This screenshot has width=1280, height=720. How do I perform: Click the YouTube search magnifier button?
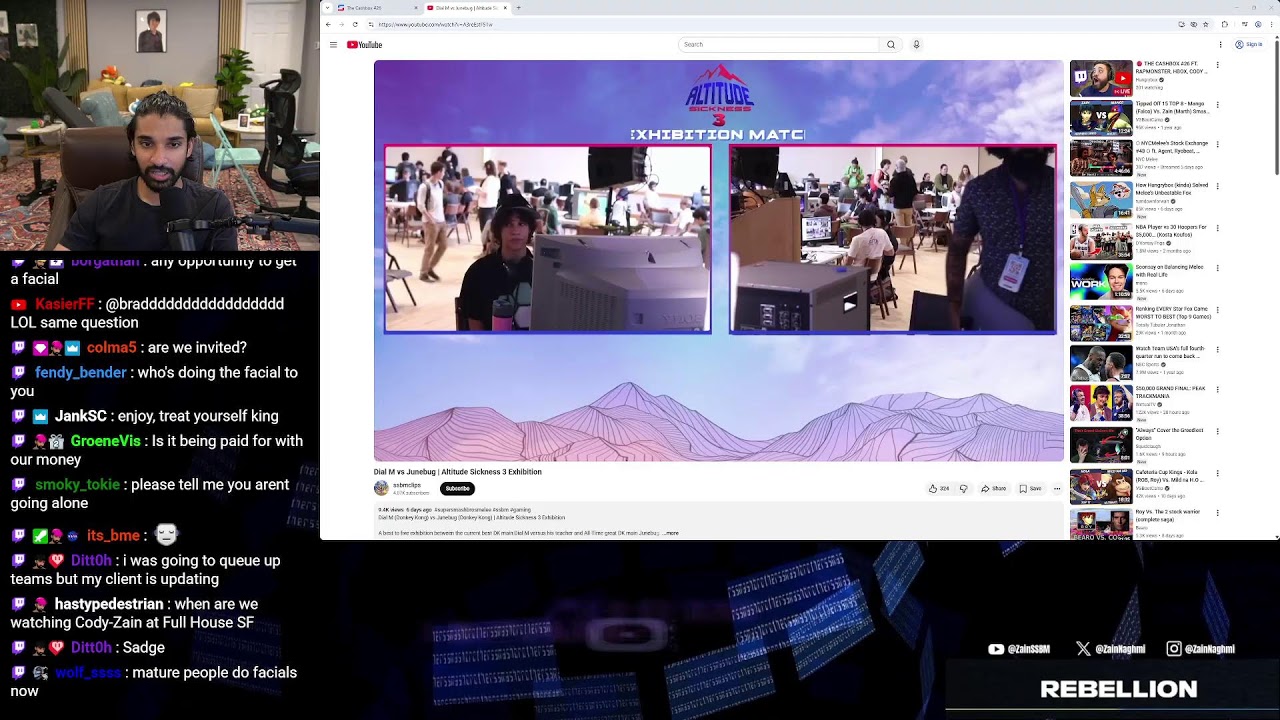coord(891,45)
